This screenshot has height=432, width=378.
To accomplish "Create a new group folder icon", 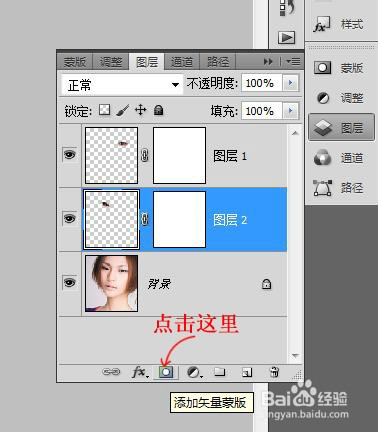I will [219, 372].
